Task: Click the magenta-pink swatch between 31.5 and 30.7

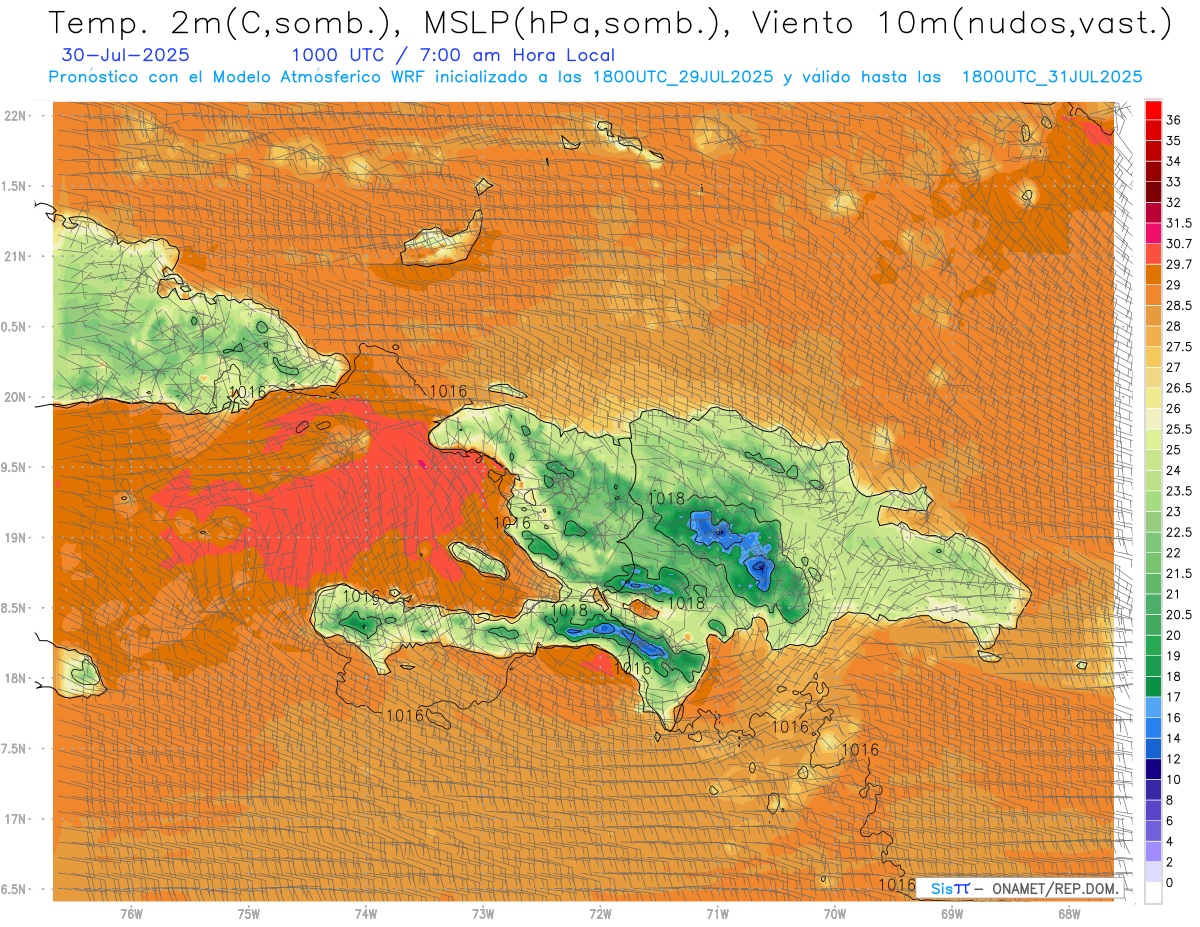Action: coord(1153,233)
